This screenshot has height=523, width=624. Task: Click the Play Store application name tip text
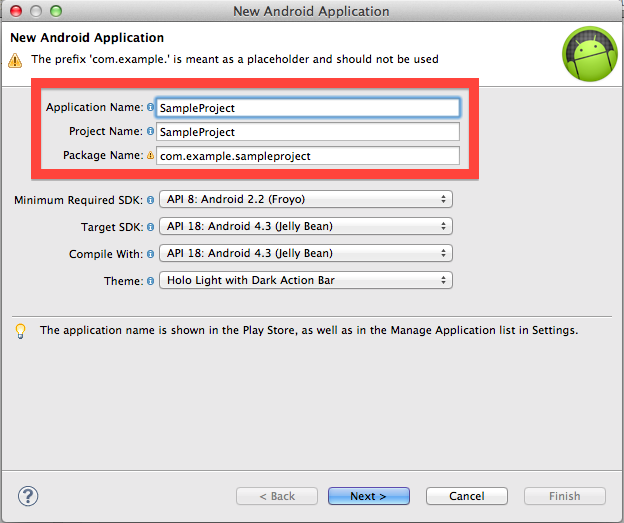(309, 330)
